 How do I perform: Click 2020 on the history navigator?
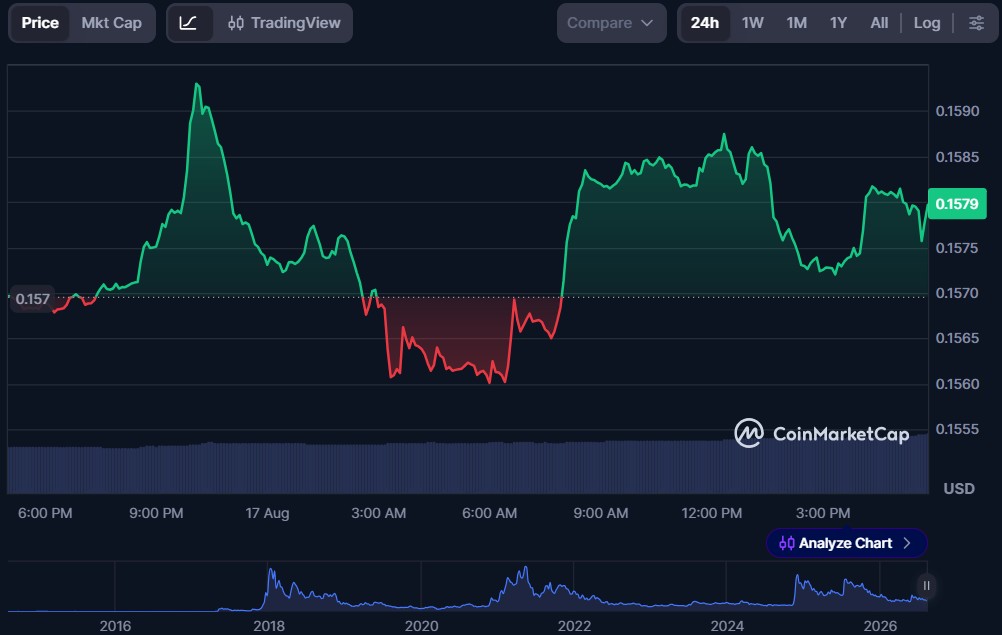pyautogui.click(x=421, y=626)
